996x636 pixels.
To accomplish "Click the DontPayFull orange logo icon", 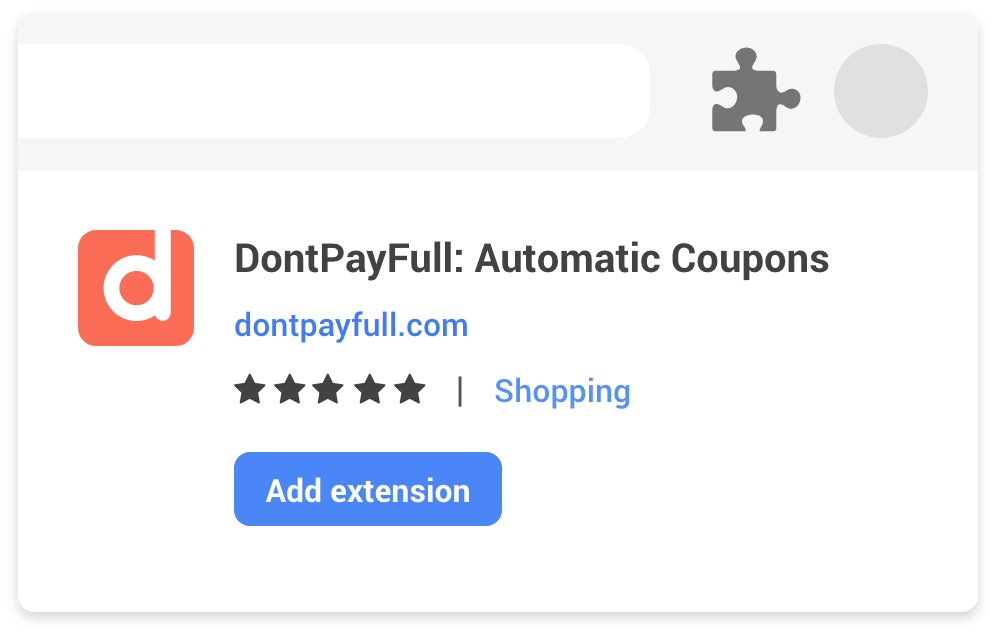I will tap(136, 288).
